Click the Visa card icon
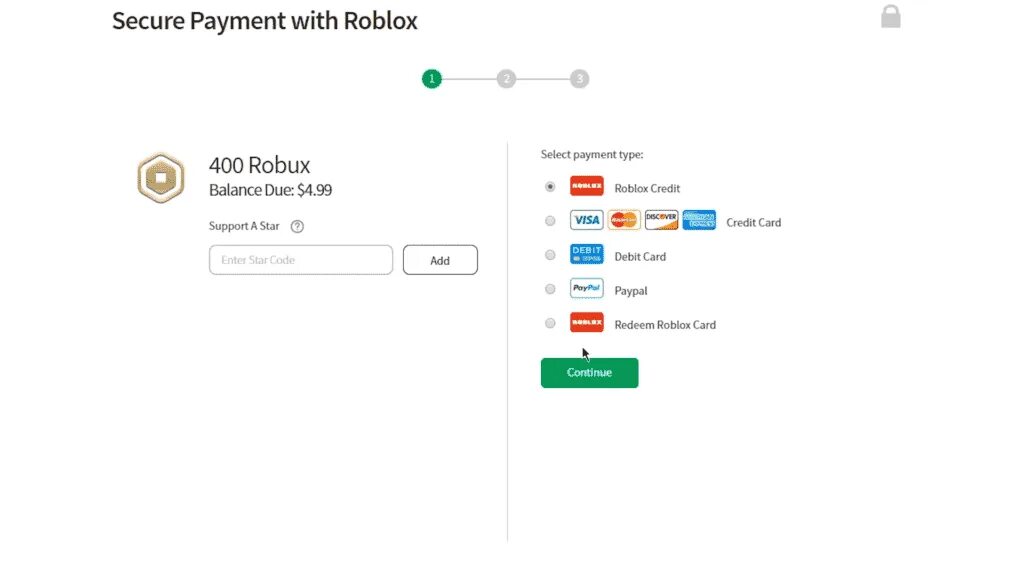 point(586,220)
